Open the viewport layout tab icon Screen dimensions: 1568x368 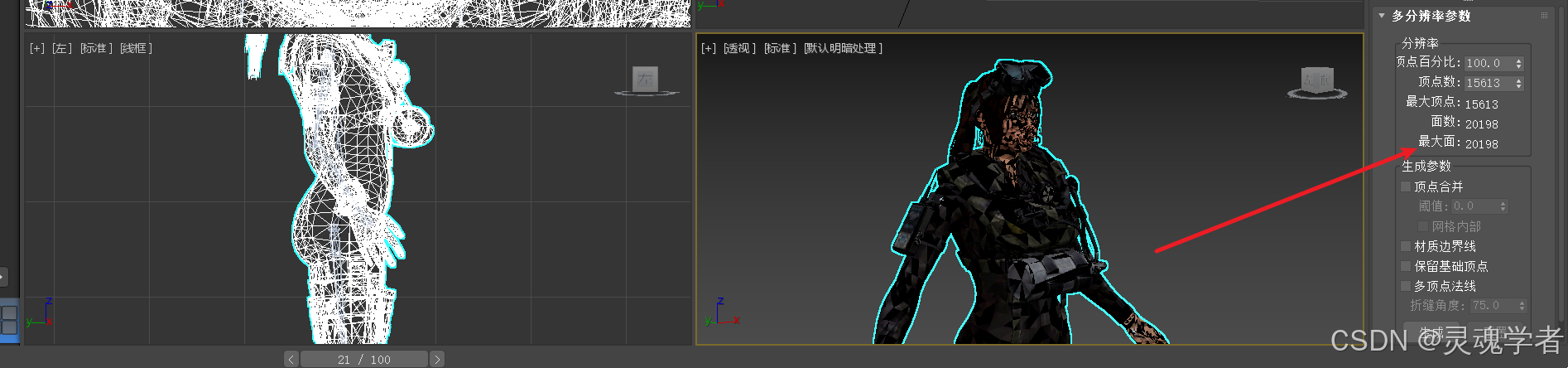[x=9, y=320]
